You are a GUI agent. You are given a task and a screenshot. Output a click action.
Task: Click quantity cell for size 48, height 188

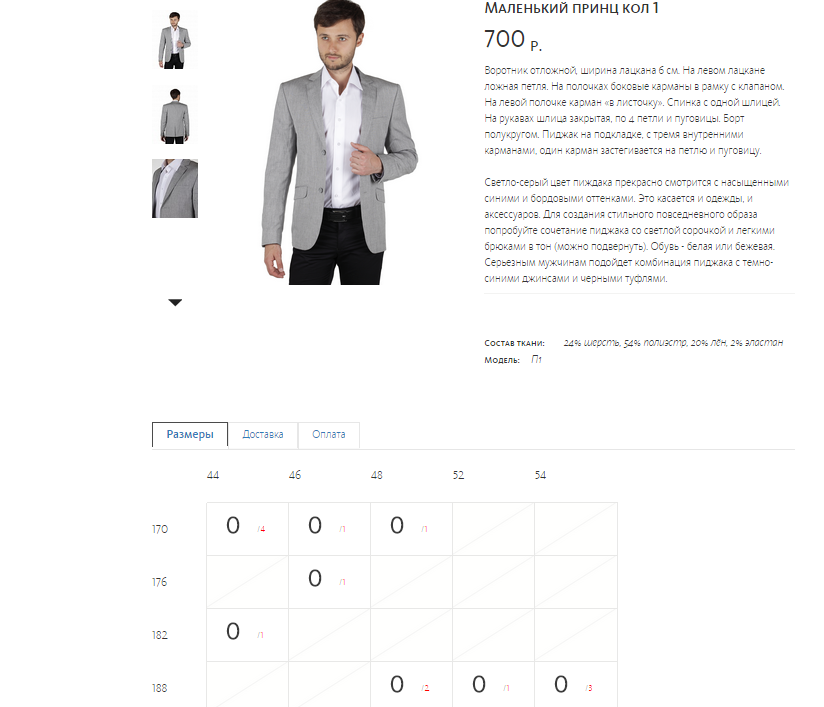(411, 685)
